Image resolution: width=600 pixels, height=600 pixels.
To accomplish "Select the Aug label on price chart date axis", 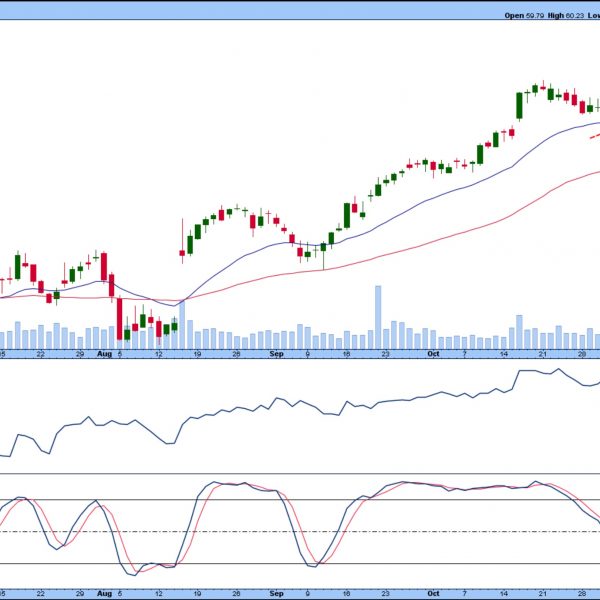I will pos(104,354).
